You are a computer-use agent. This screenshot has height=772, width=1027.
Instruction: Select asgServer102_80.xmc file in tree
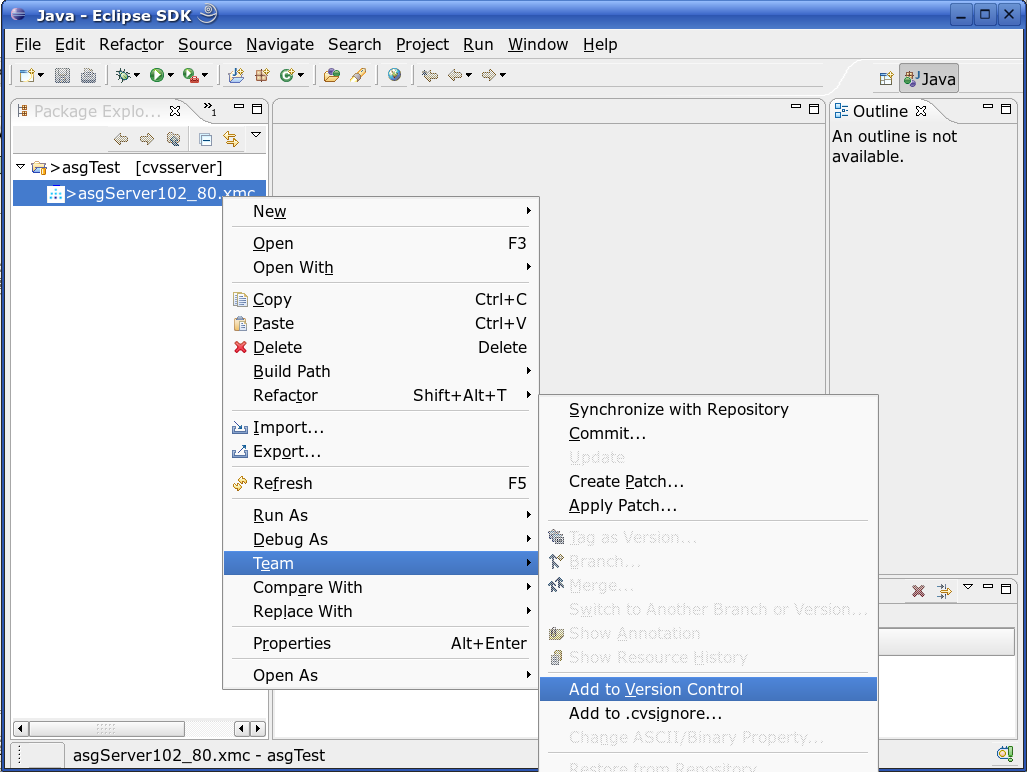(x=140, y=193)
